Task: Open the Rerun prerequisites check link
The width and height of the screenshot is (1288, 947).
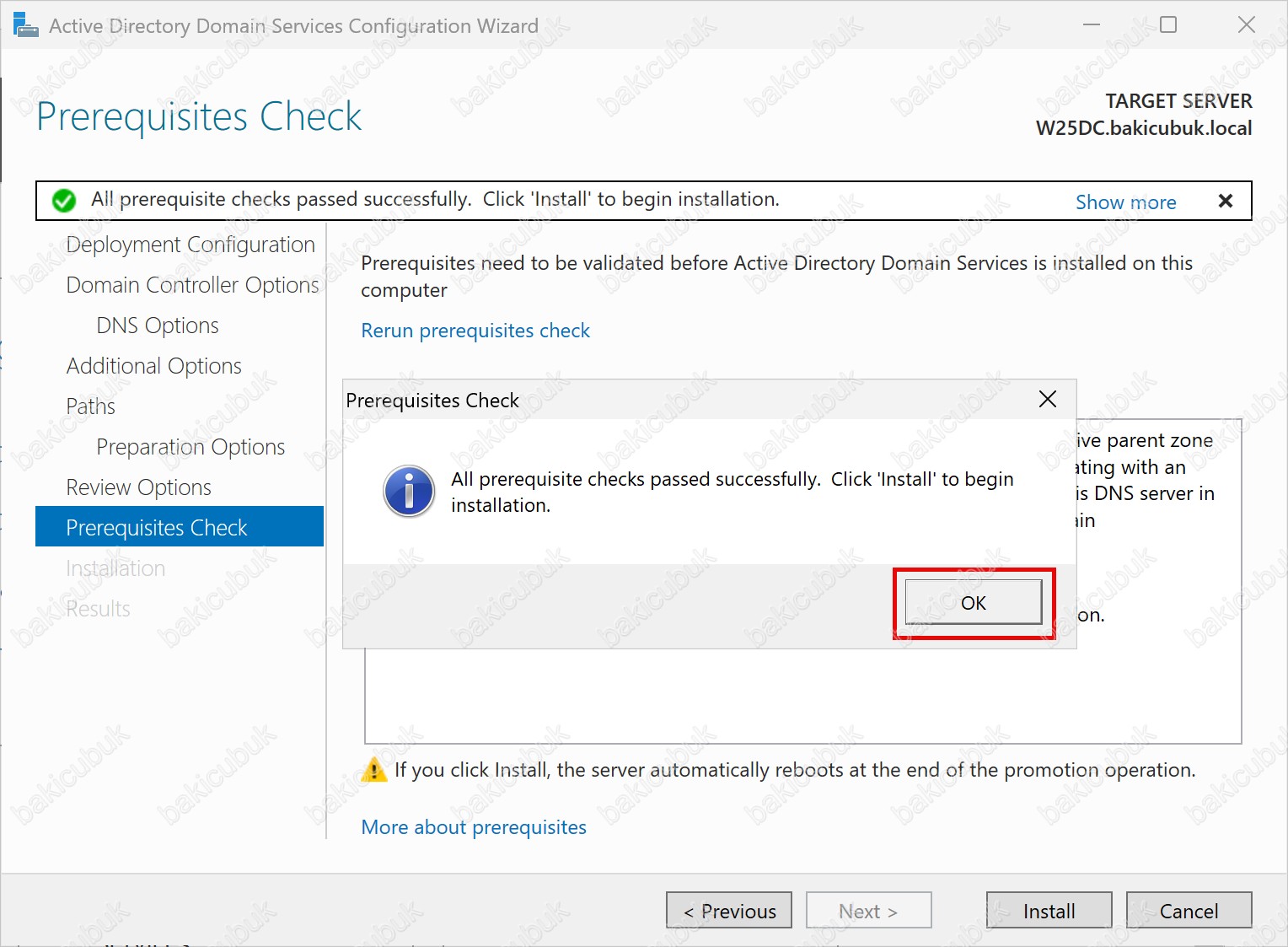Action: [475, 331]
